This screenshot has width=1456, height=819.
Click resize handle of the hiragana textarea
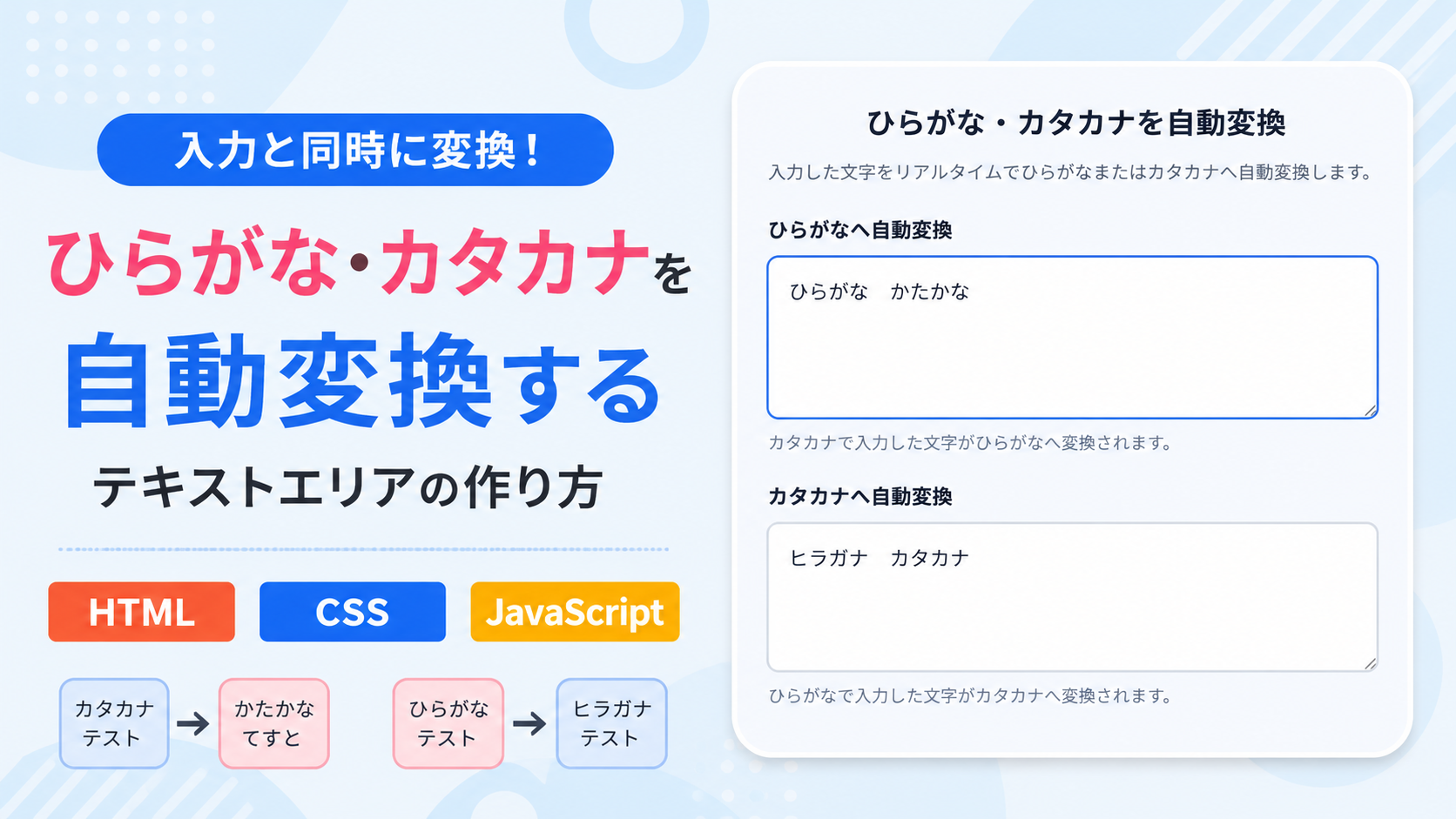[x=1370, y=411]
